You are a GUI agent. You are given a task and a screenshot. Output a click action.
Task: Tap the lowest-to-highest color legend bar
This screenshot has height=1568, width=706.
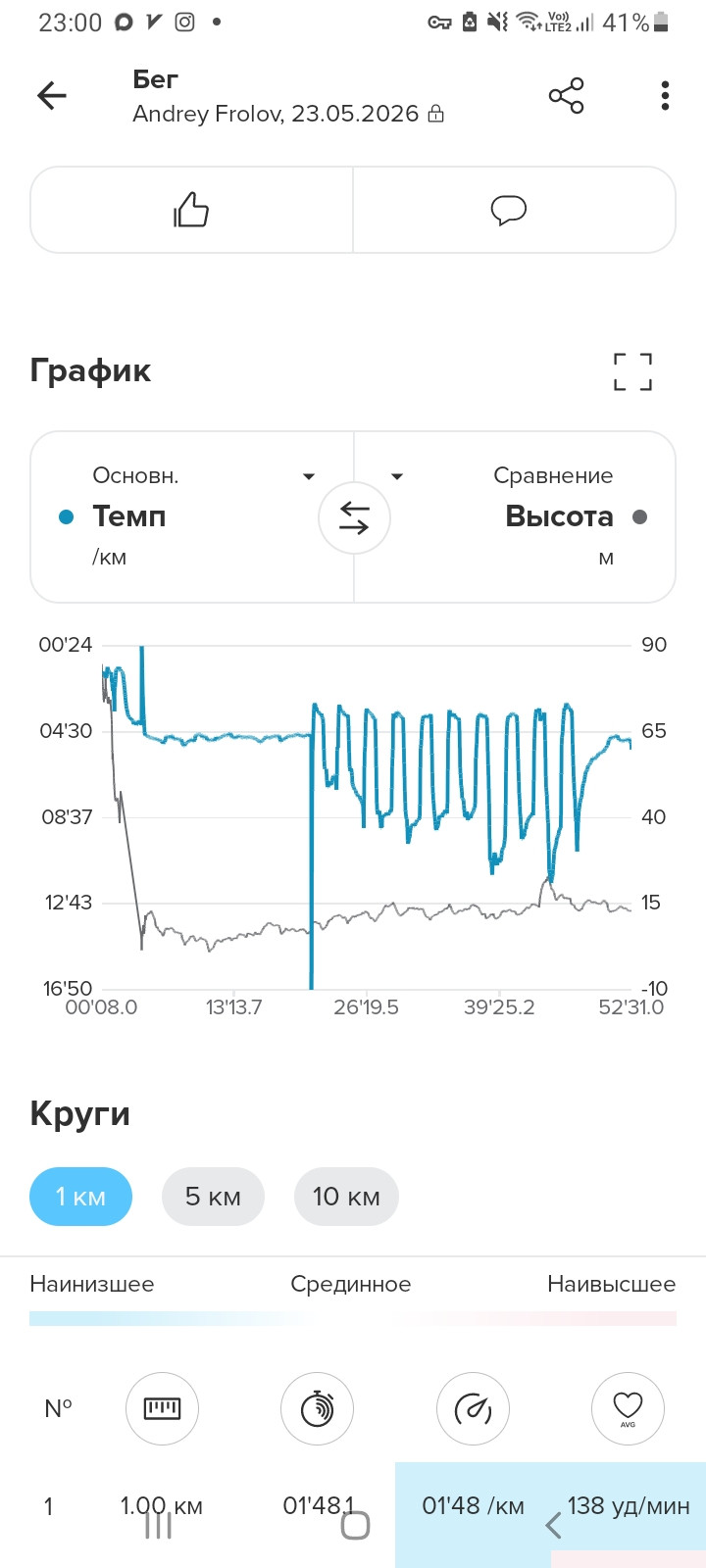tap(353, 1318)
